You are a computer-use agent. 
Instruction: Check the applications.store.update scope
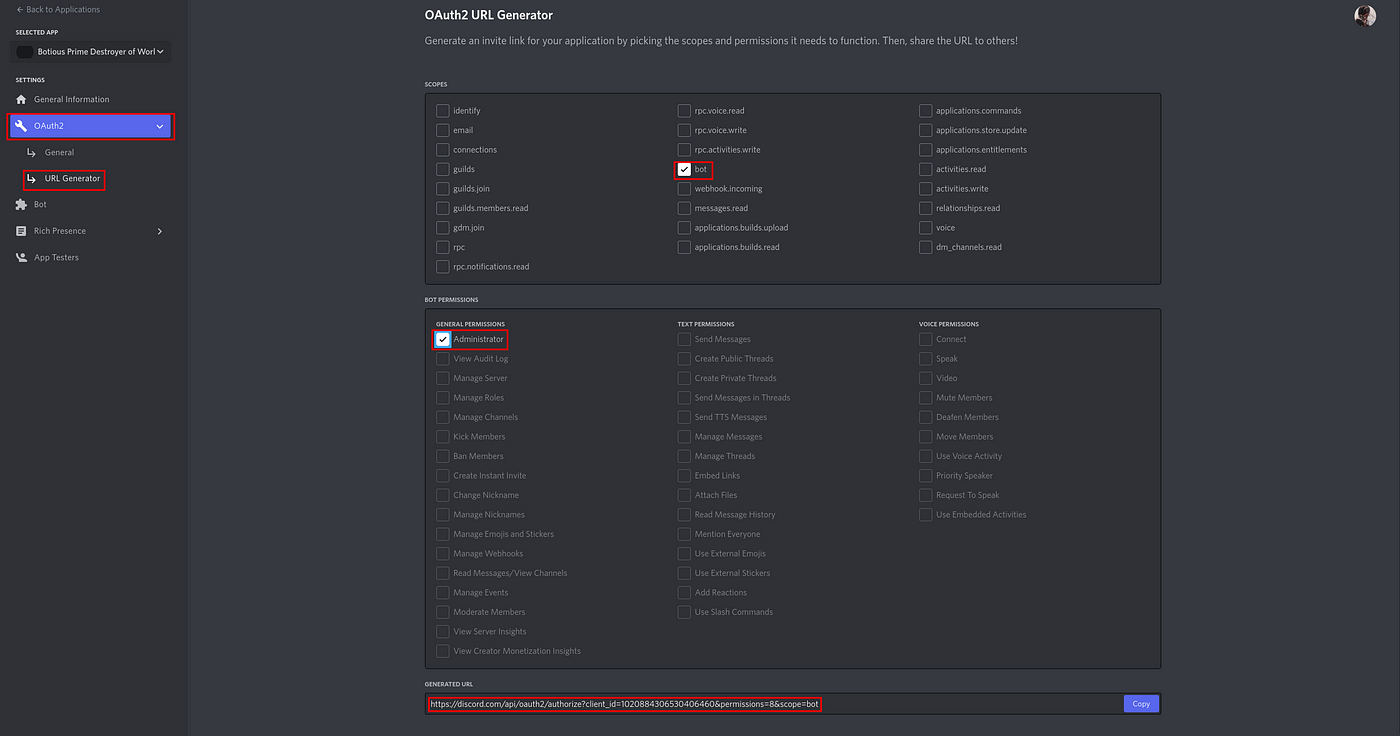click(926, 130)
